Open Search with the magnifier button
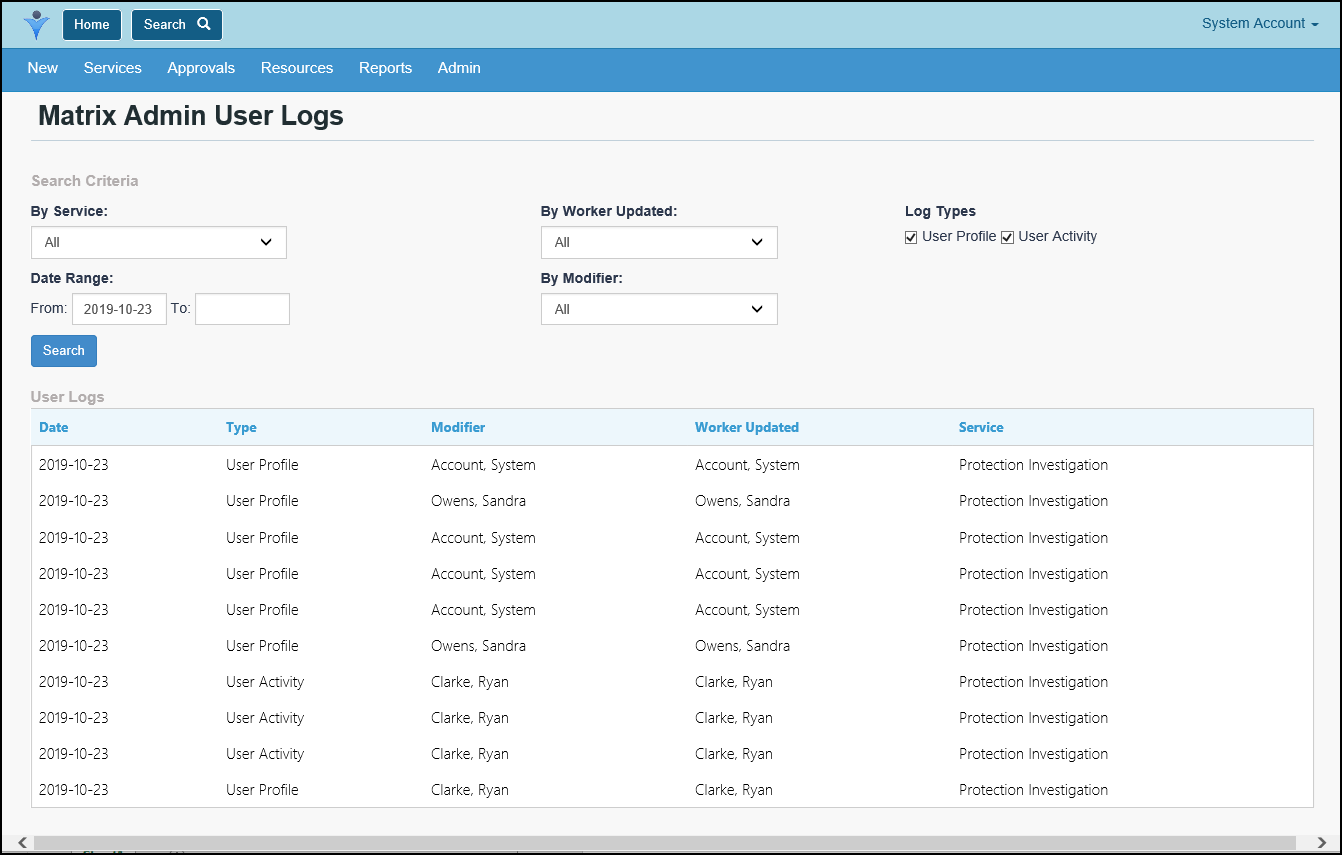Image resolution: width=1342 pixels, height=855 pixels. 177,25
